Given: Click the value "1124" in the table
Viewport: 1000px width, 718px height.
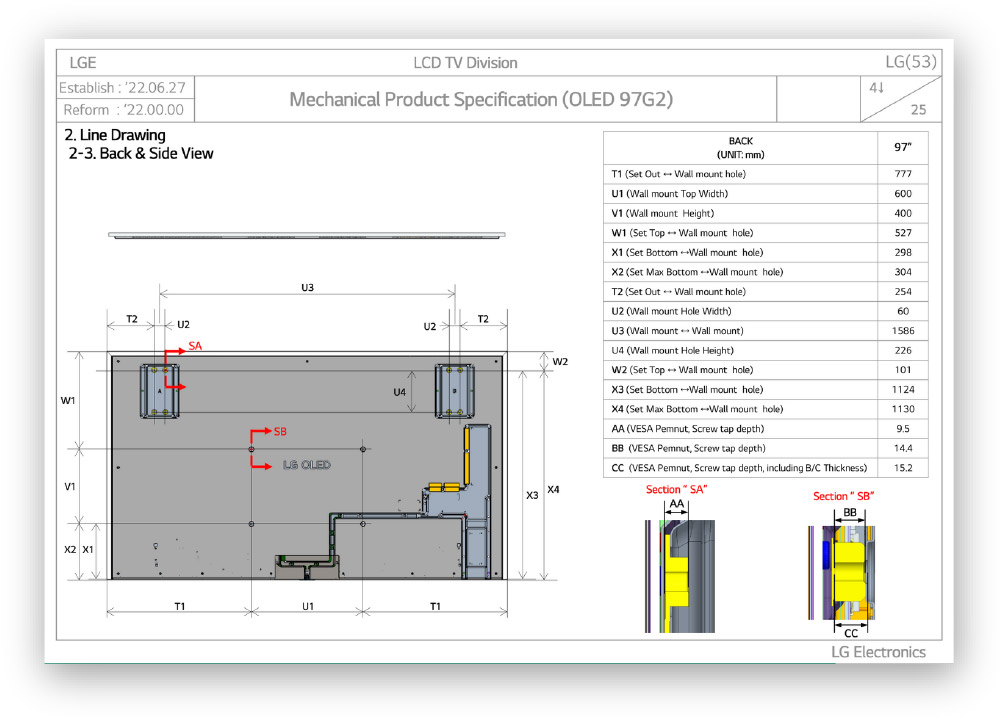Looking at the screenshot, I should (x=902, y=390).
